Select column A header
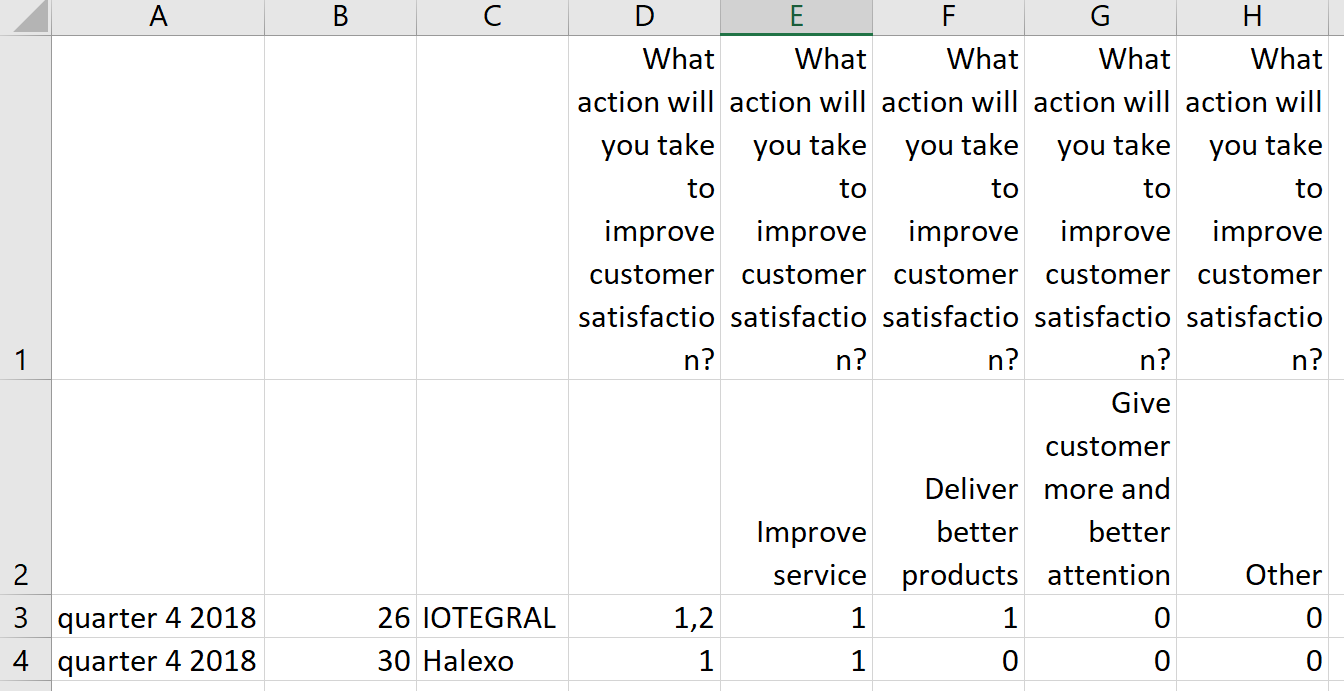The width and height of the screenshot is (1344, 691). pos(158,17)
